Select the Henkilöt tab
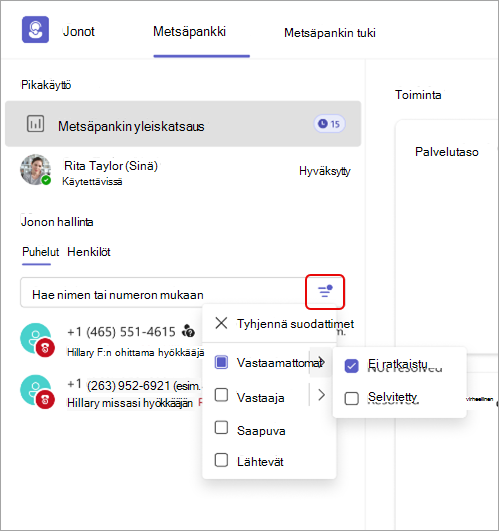 click(89, 252)
